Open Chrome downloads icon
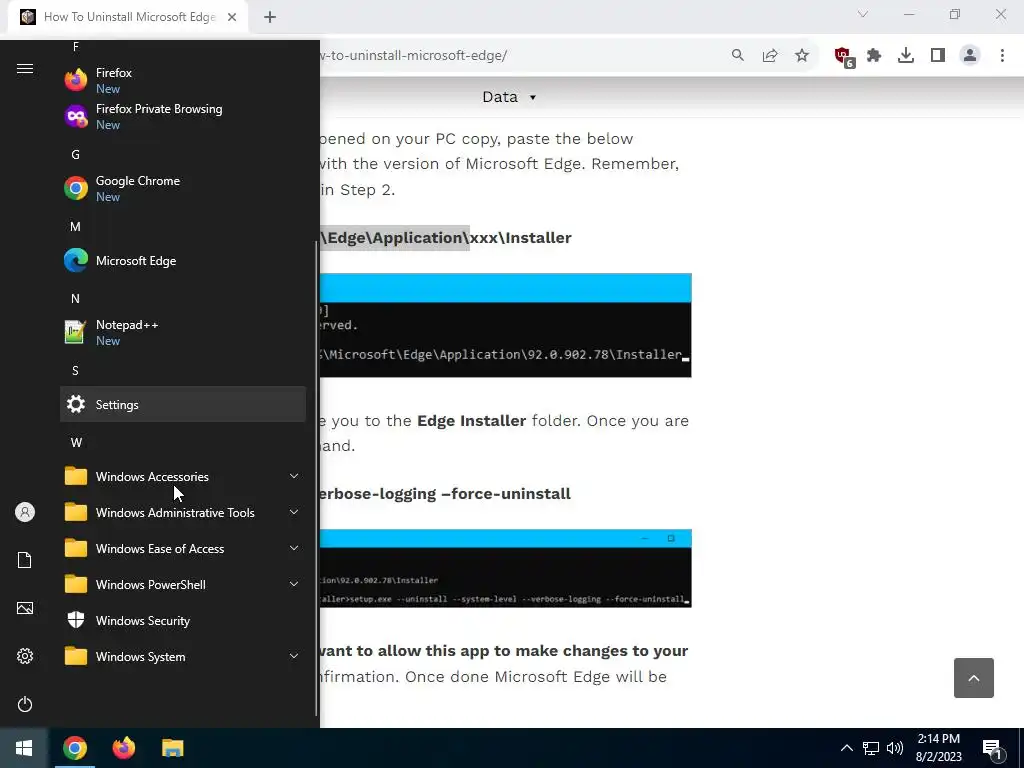This screenshot has width=1024, height=768. click(x=906, y=56)
